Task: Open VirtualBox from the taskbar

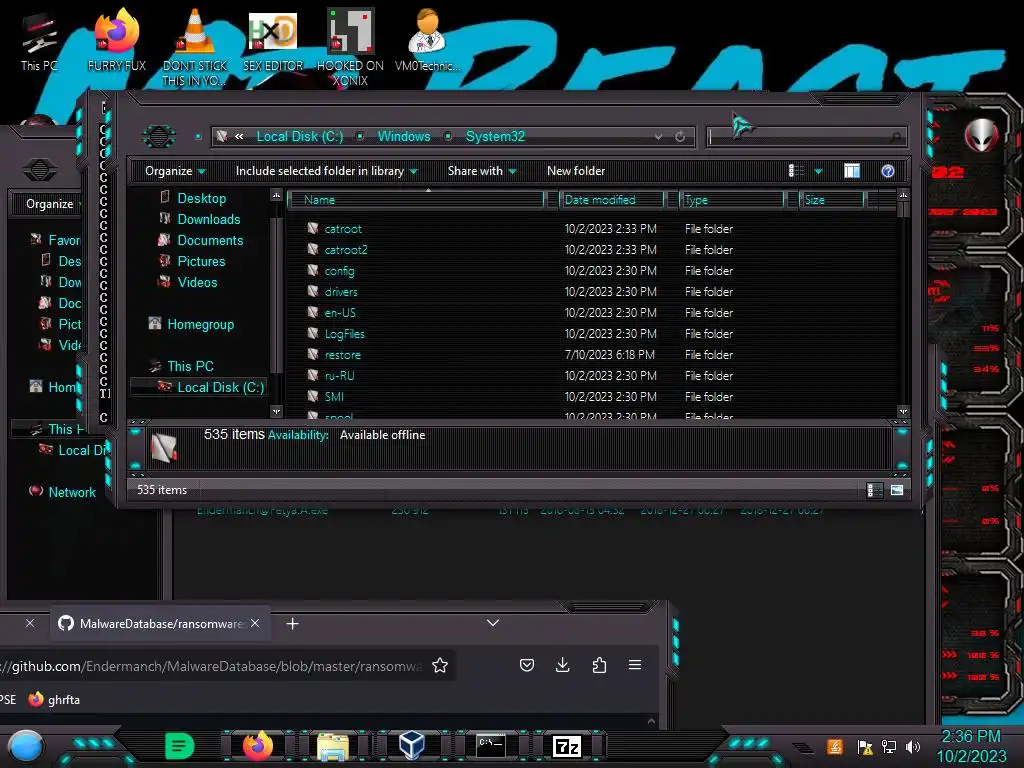Action: (x=411, y=745)
